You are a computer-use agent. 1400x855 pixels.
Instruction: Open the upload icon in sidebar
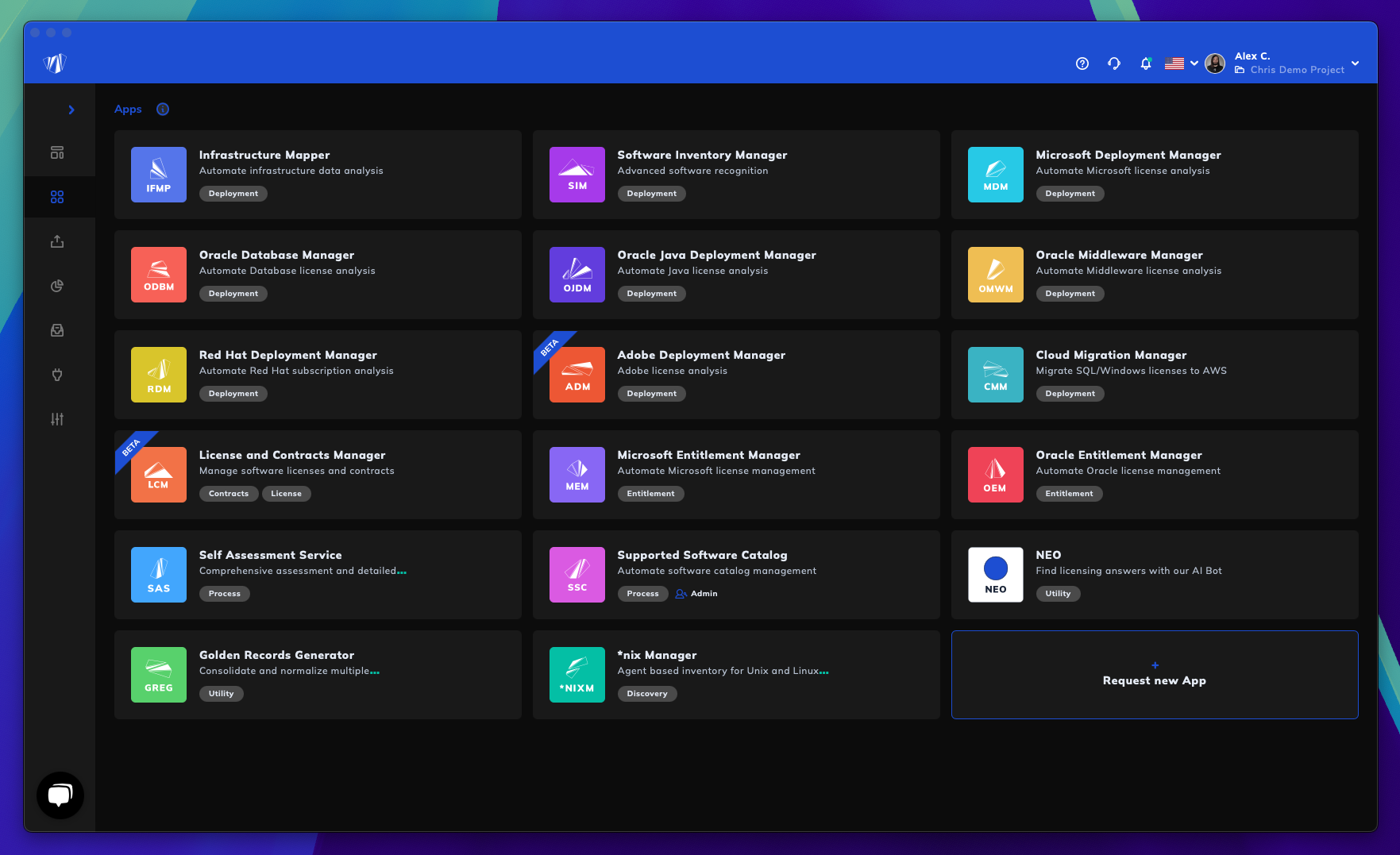pyautogui.click(x=57, y=241)
